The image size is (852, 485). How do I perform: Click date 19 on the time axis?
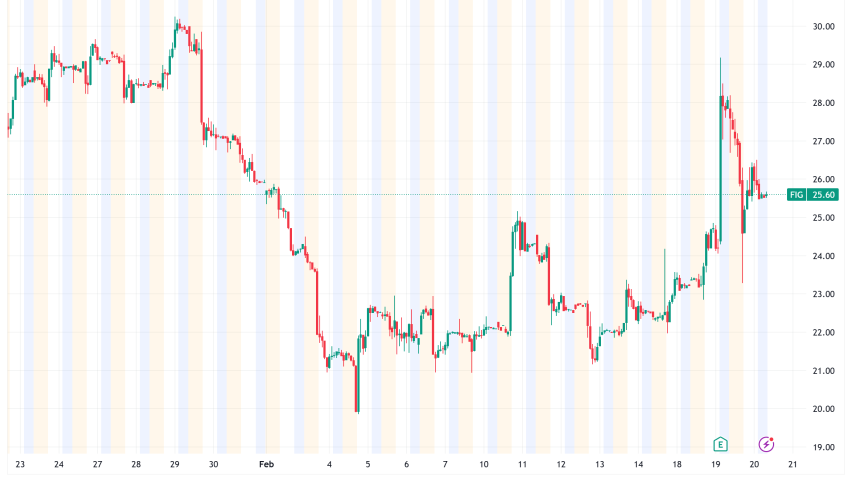(x=716, y=465)
